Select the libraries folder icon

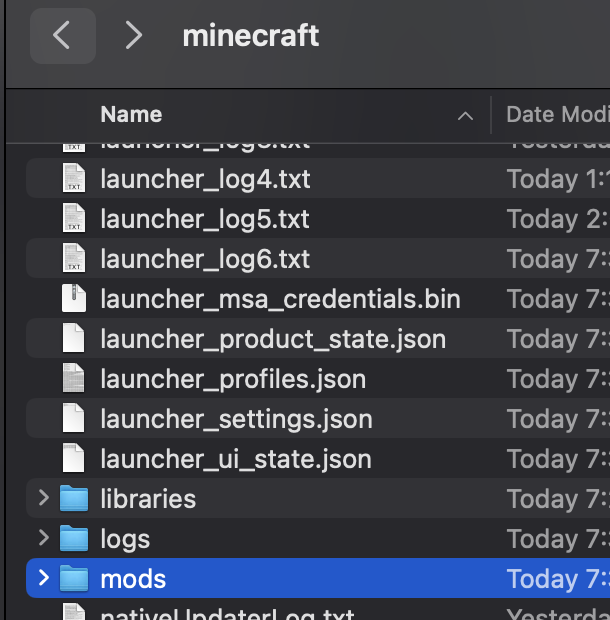(74, 498)
